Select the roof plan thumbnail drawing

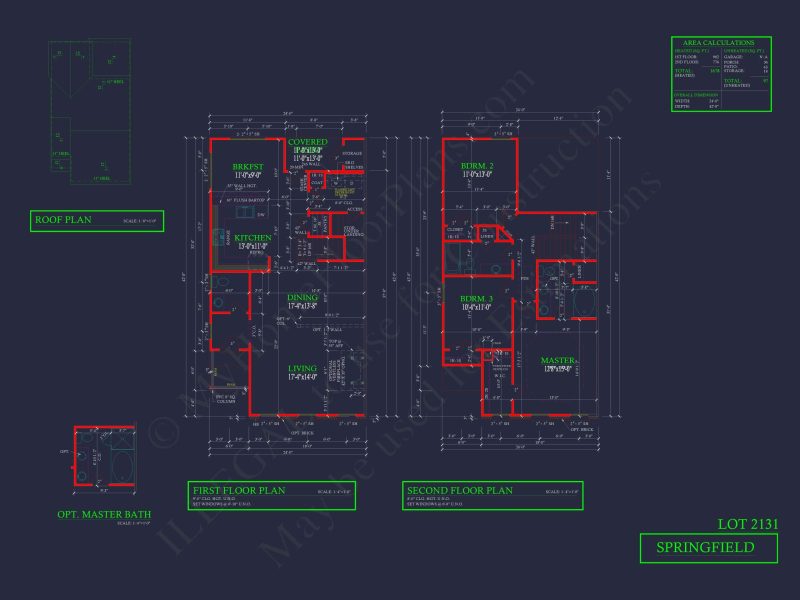click(x=90, y=111)
